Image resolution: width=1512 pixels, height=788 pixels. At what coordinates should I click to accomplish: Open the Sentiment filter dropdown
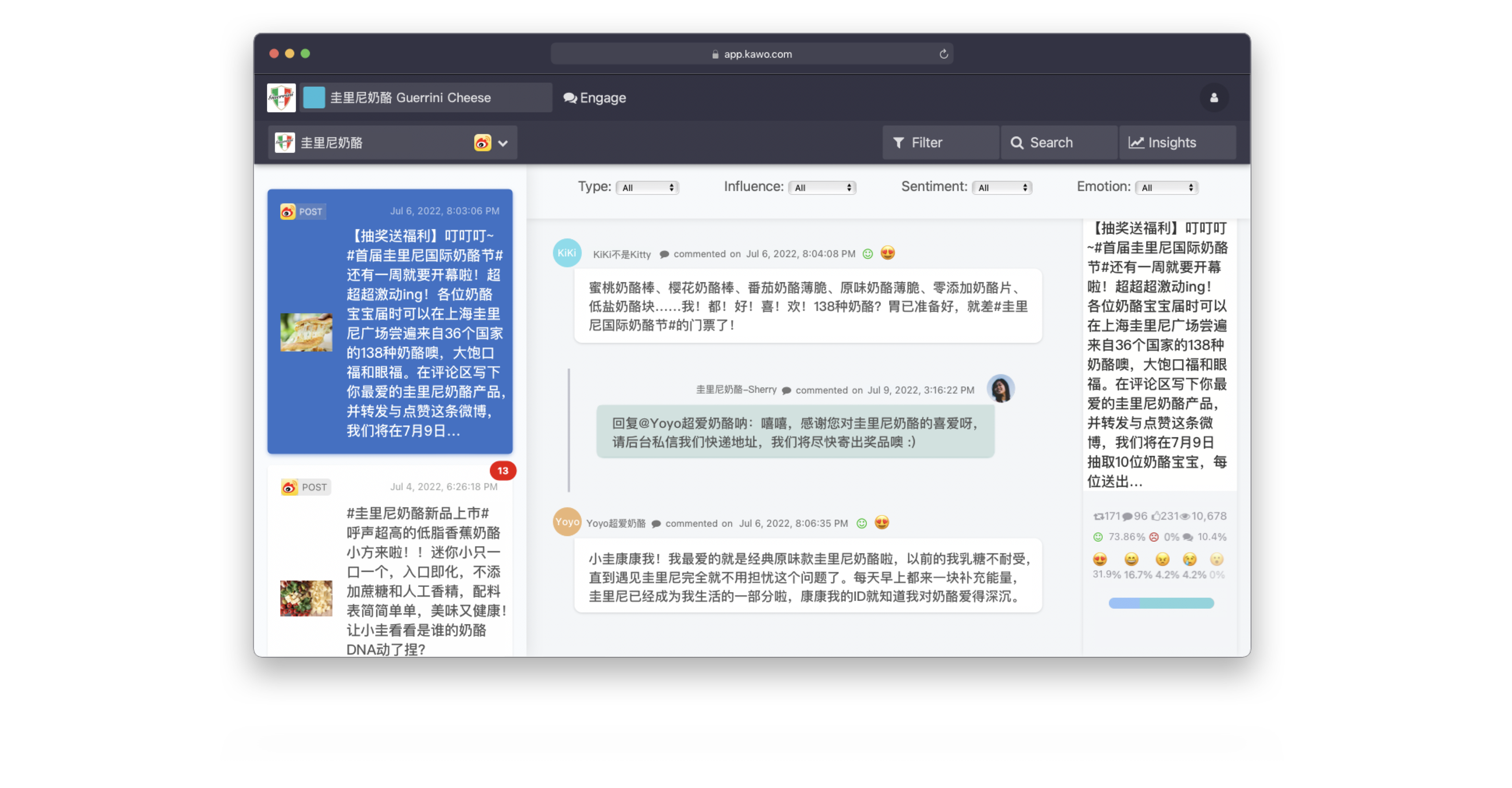tap(1002, 188)
